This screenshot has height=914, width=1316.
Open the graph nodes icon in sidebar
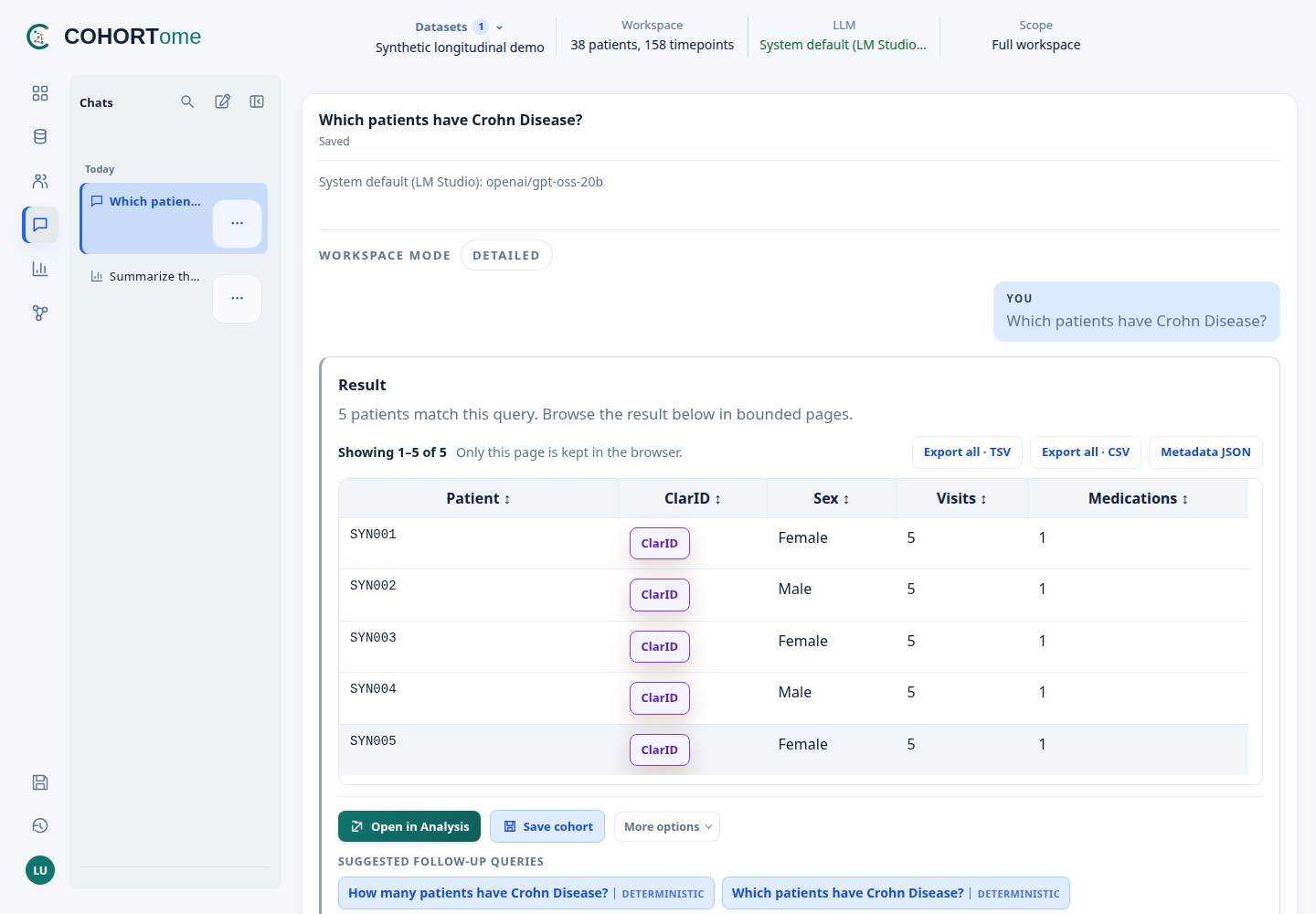coord(40,313)
